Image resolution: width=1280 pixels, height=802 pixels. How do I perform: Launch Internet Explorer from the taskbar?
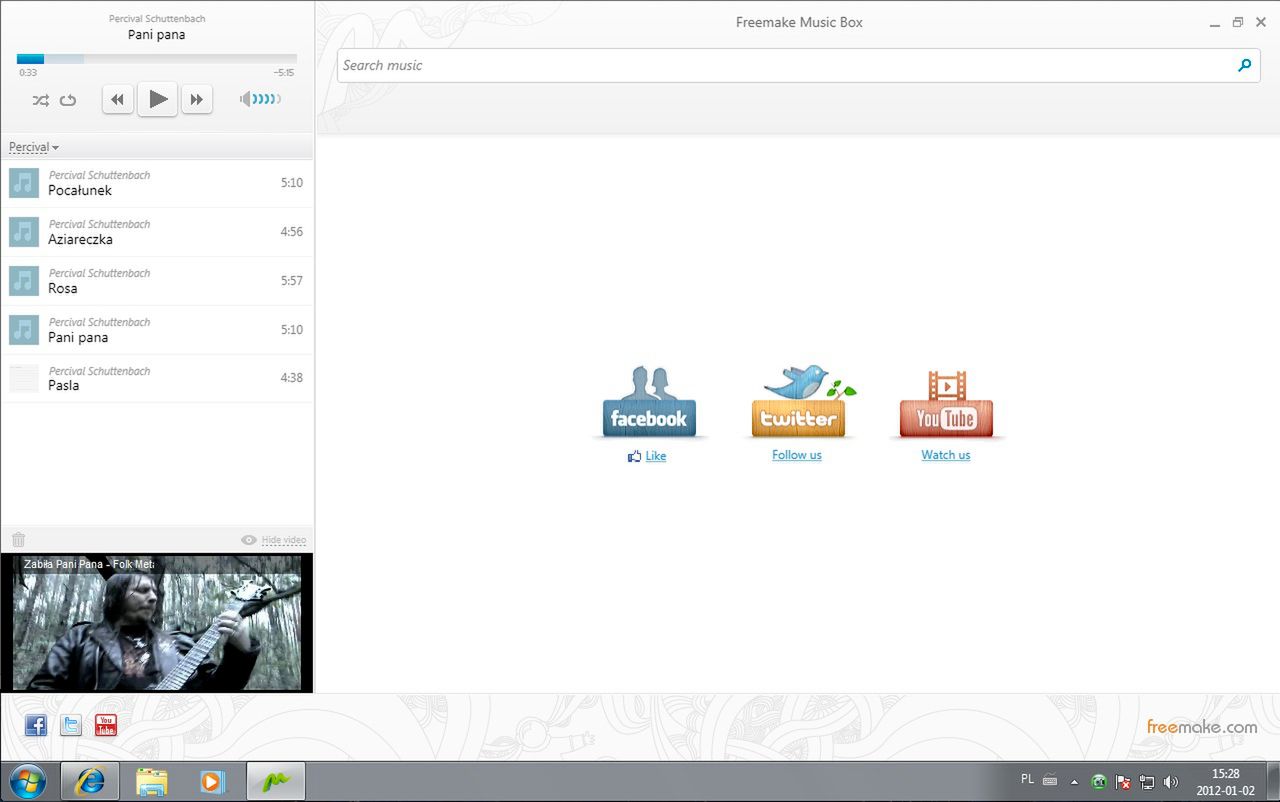click(x=90, y=781)
